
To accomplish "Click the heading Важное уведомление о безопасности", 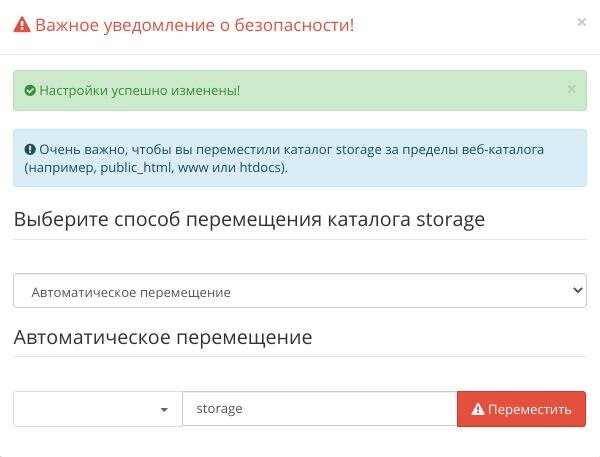I will tap(195, 25).
